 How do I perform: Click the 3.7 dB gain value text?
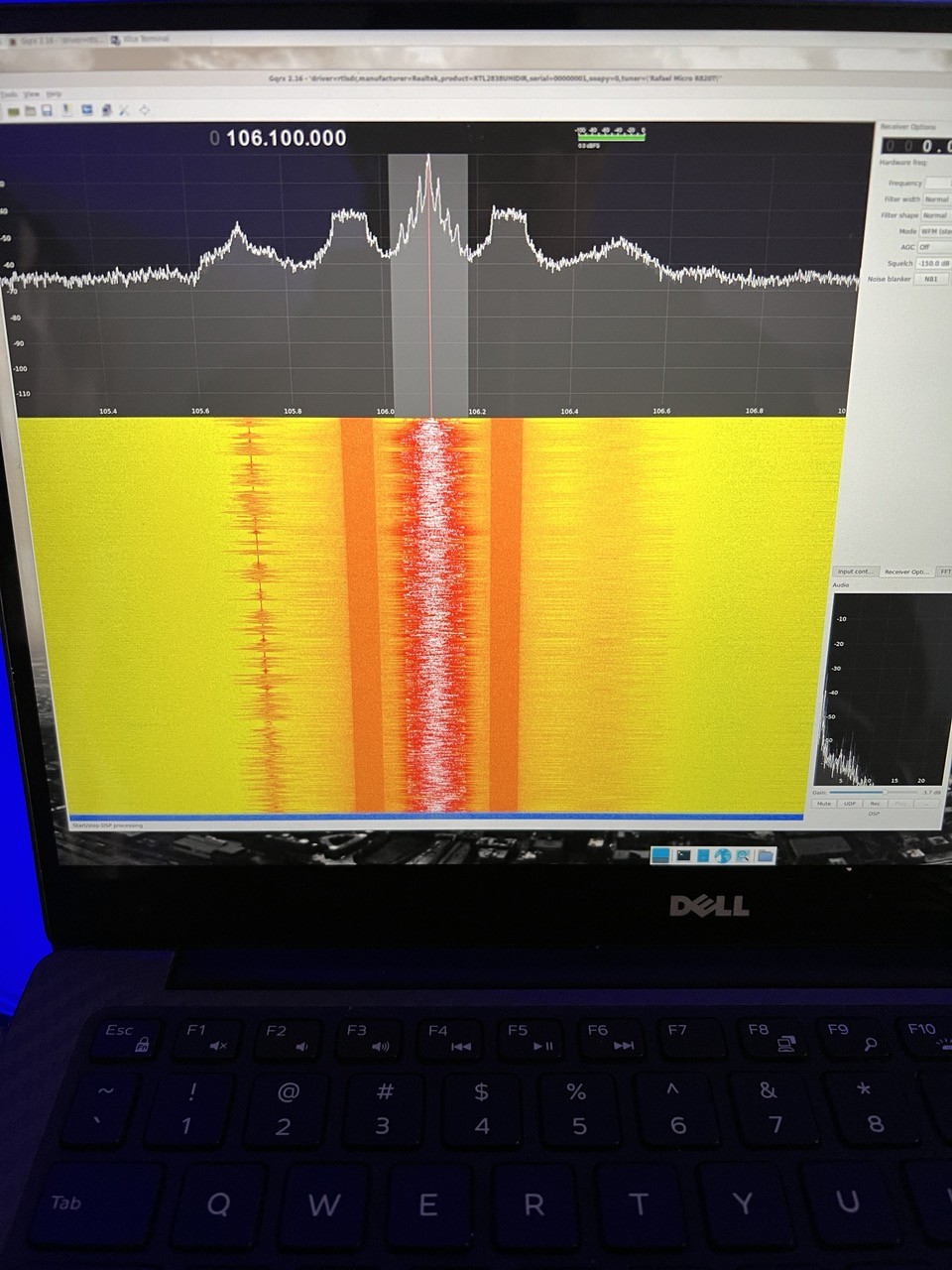(x=932, y=792)
